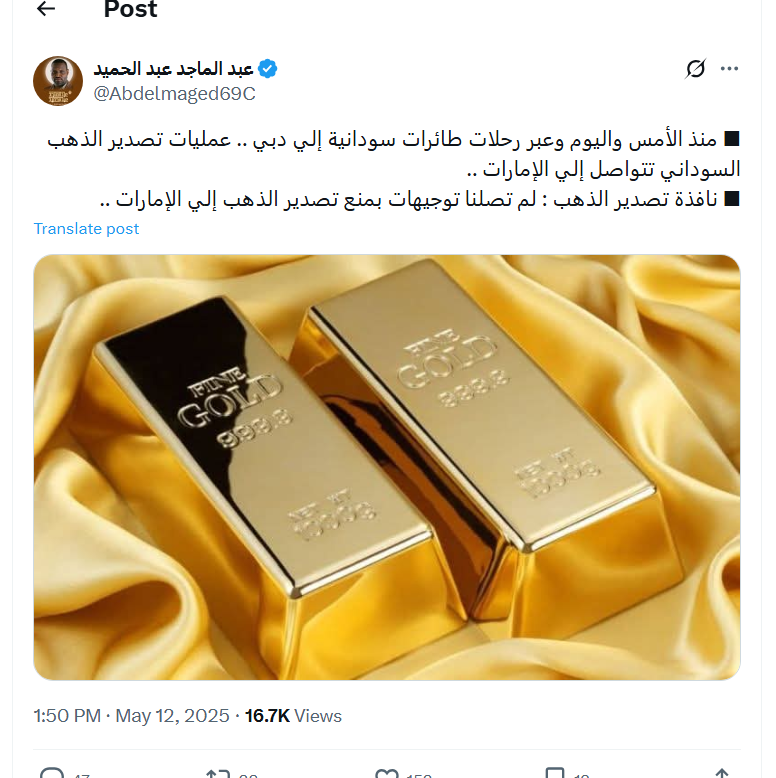Click the 1:50 PM May 12, 2025 timestamp
776x778 pixels.
pos(131,716)
